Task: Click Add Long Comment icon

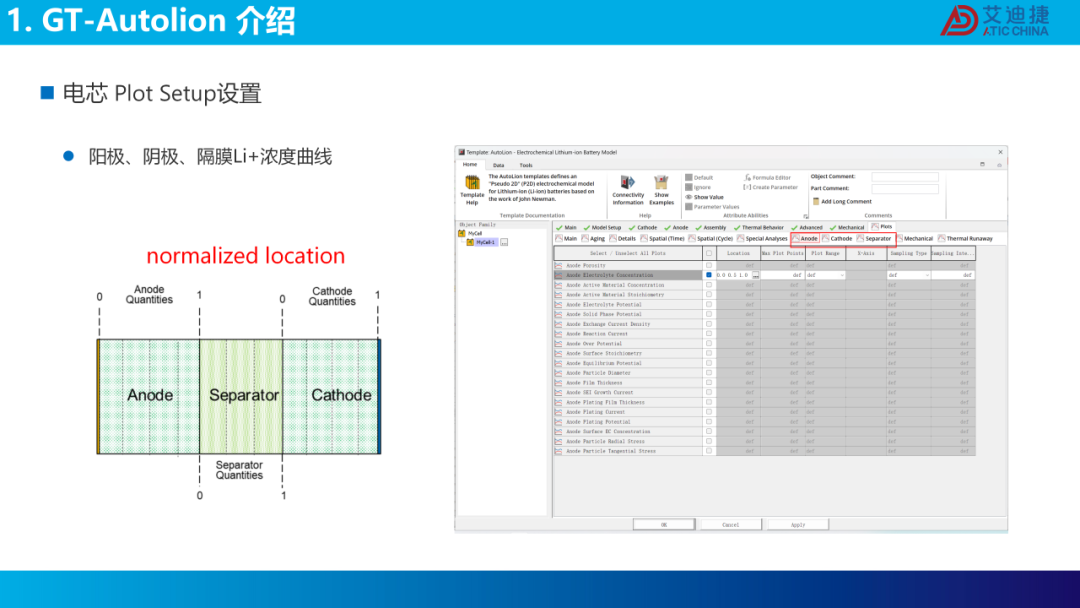Action: (816, 202)
